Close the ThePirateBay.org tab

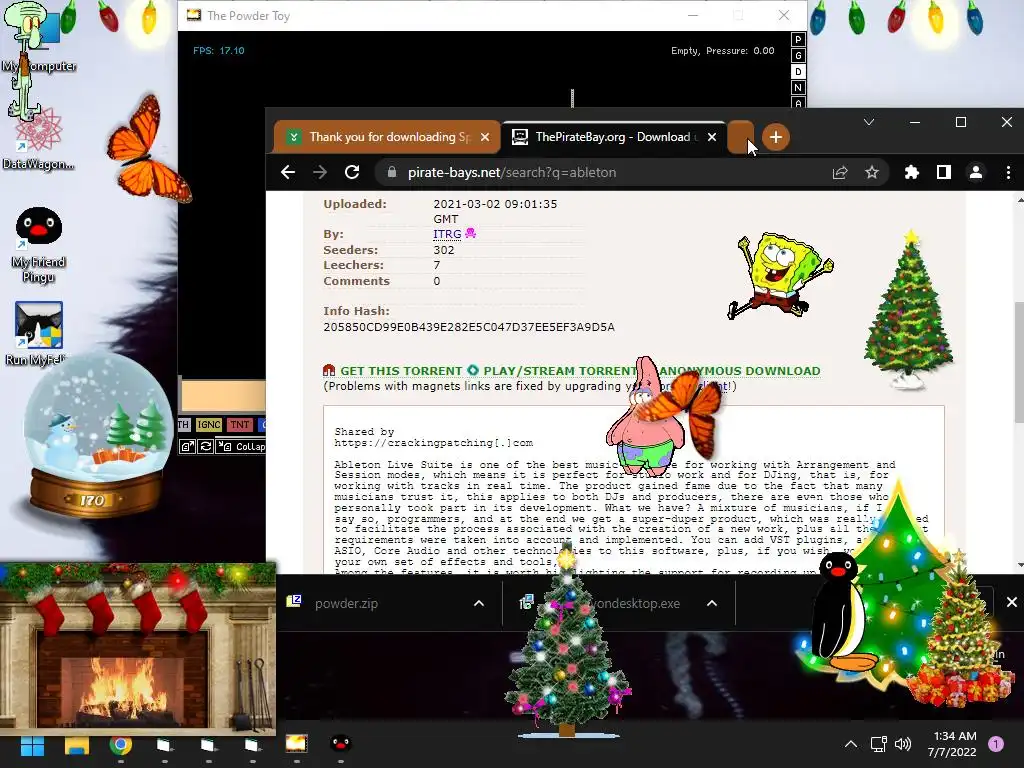tap(712, 137)
